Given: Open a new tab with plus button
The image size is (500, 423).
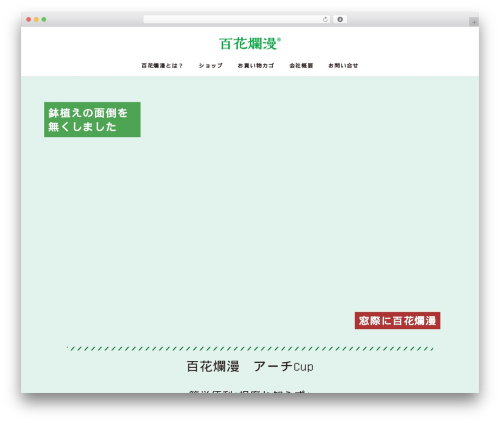Looking at the screenshot, I should click(474, 22).
